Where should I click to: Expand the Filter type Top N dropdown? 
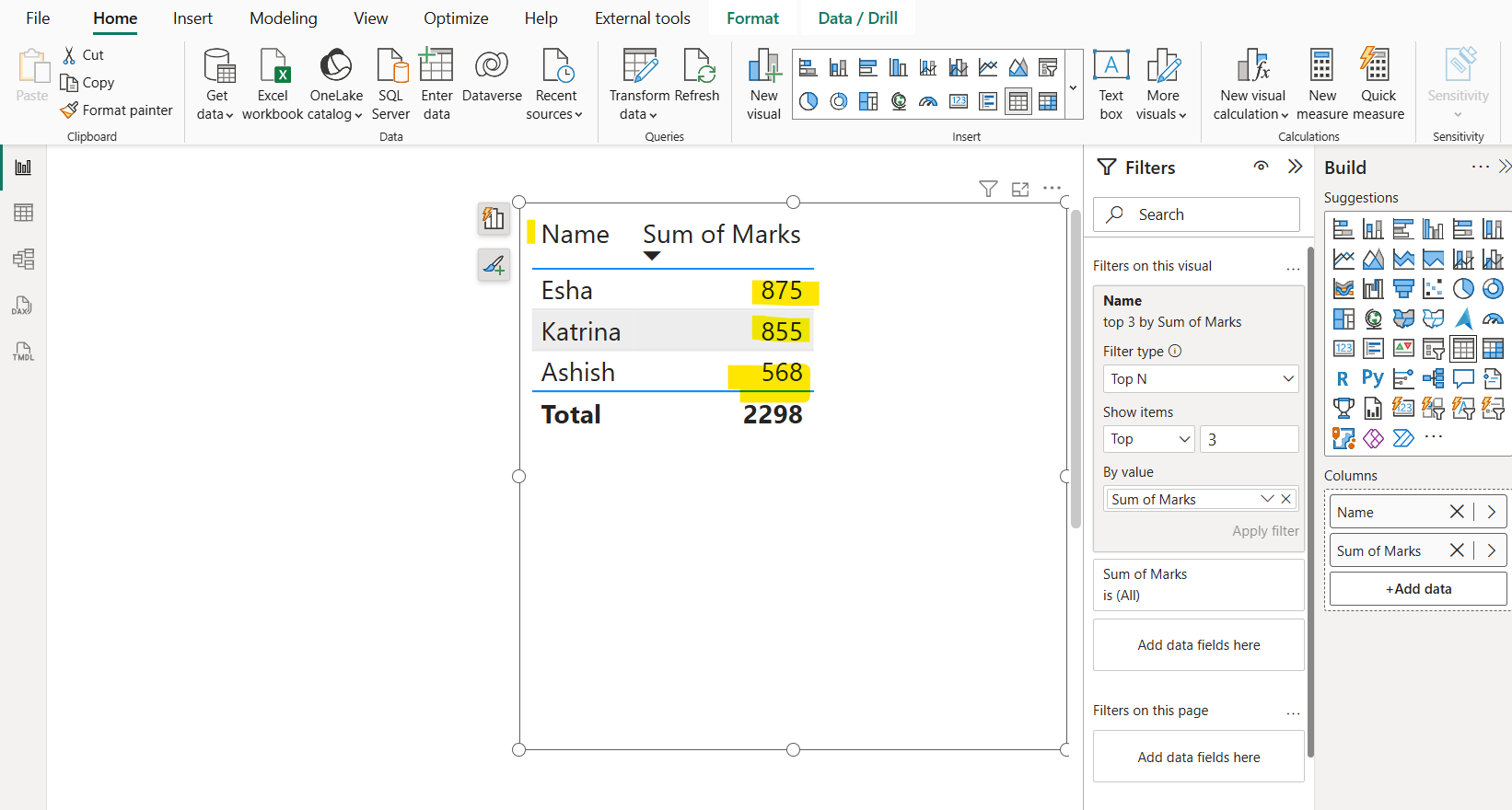tap(1200, 379)
